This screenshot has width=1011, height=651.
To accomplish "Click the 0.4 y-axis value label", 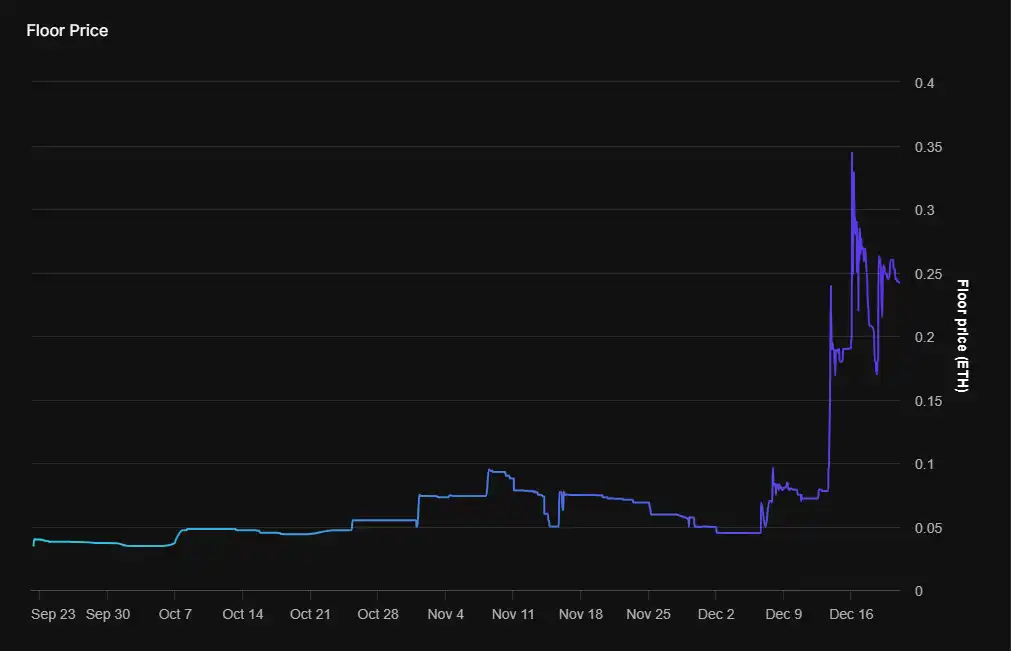I will point(924,83).
